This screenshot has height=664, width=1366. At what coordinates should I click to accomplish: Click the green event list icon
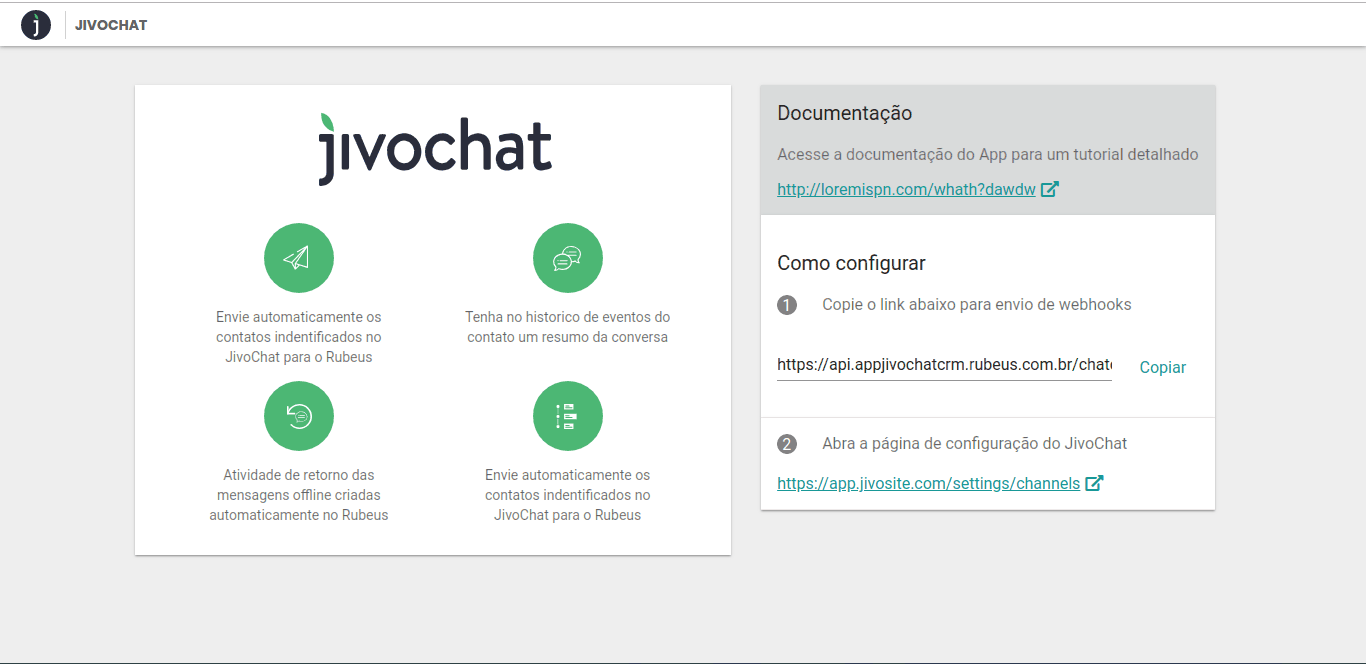(x=567, y=416)
